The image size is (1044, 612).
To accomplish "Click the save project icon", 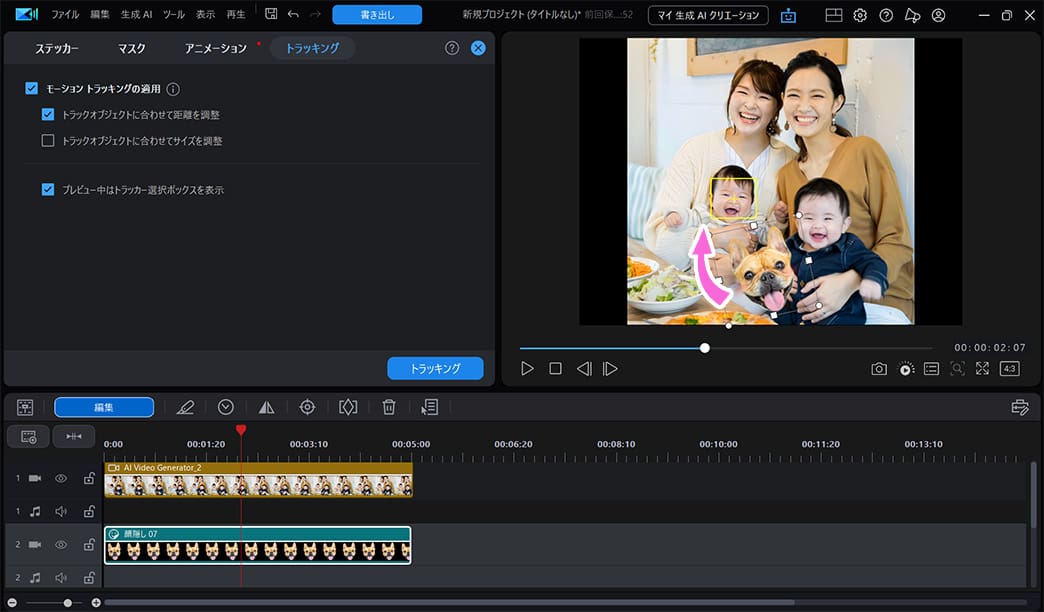I will point(271,15).
